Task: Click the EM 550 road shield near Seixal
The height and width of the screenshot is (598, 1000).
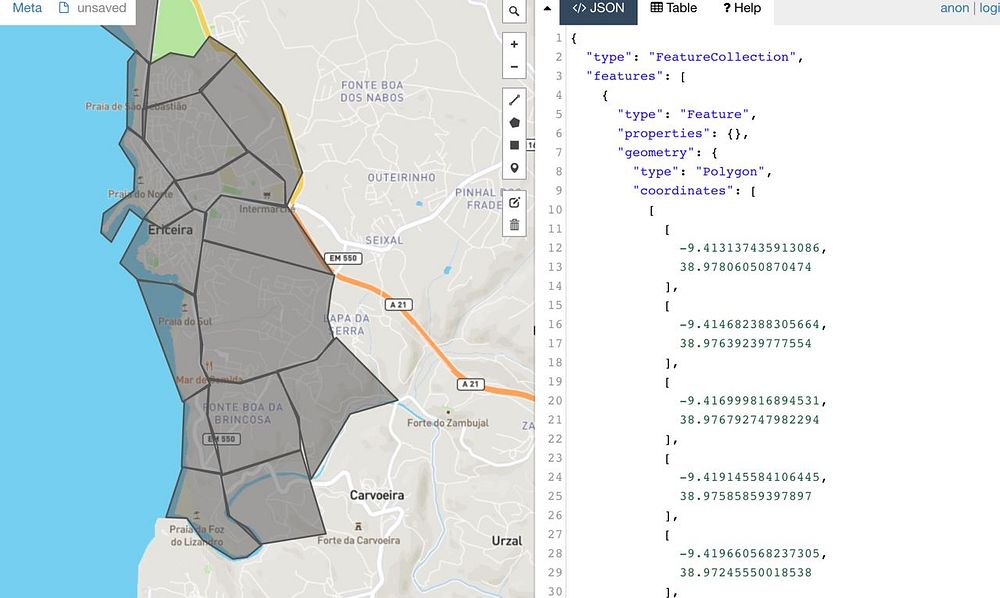Action: (x=343, y=258)
